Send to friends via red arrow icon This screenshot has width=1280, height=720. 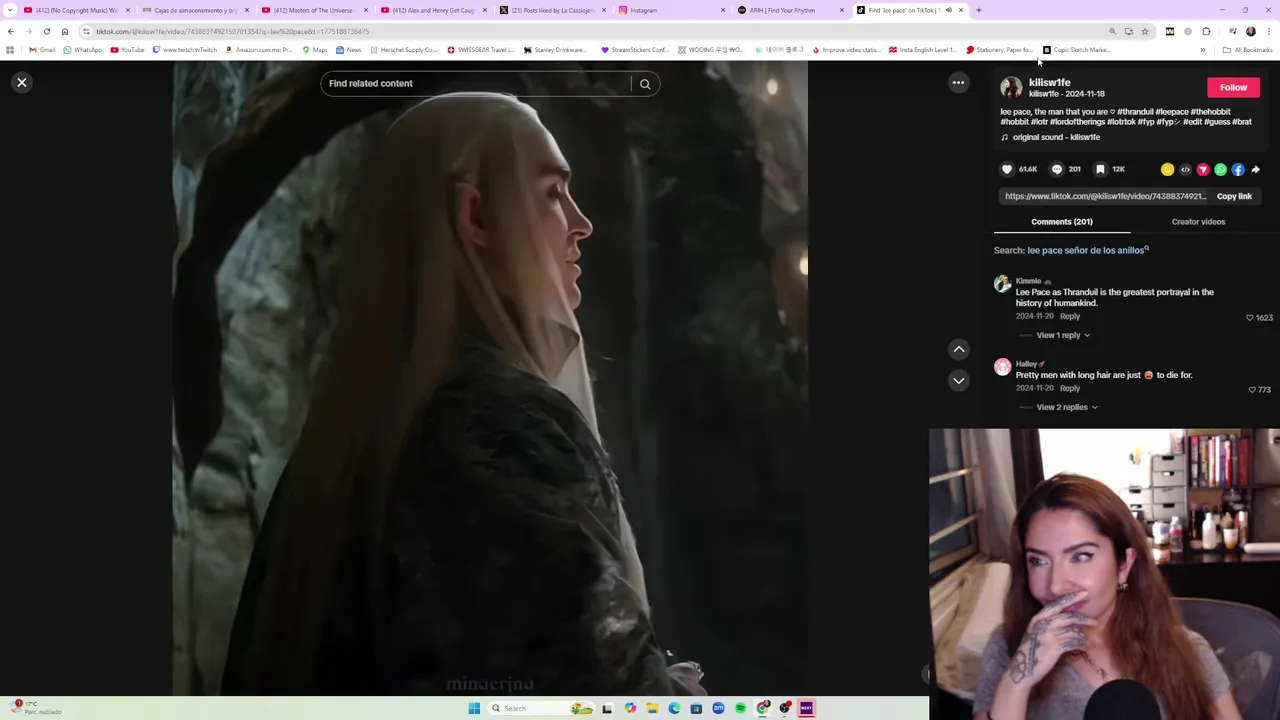[x=1203, y=170]
